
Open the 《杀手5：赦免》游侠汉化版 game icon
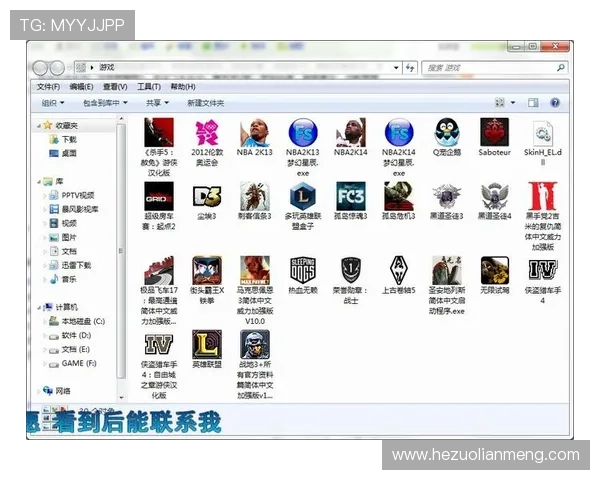(159, 132)
